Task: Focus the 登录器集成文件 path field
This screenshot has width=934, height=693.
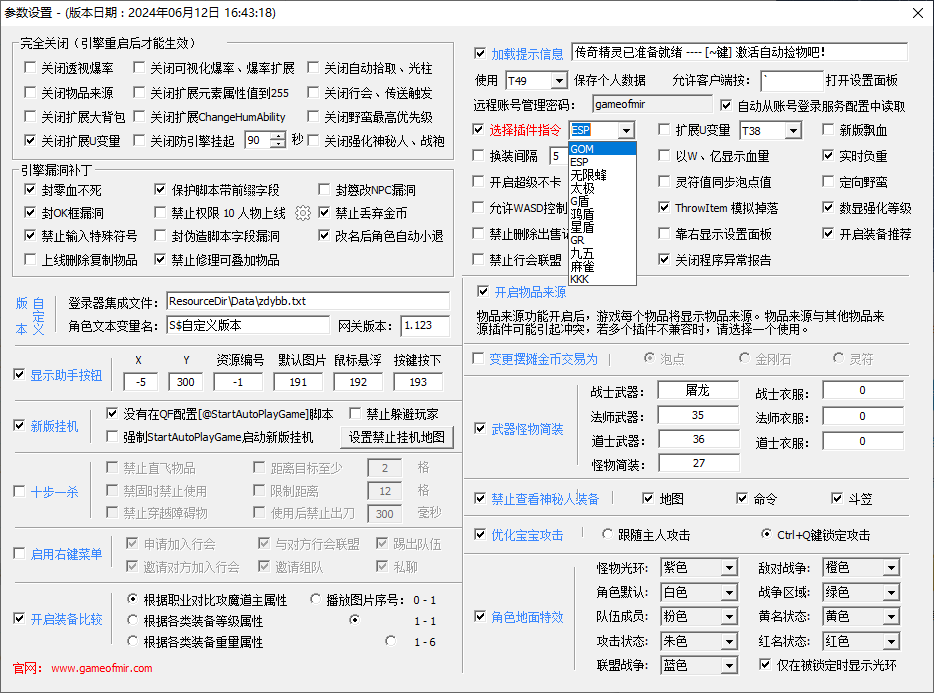Action: point(308,301)
